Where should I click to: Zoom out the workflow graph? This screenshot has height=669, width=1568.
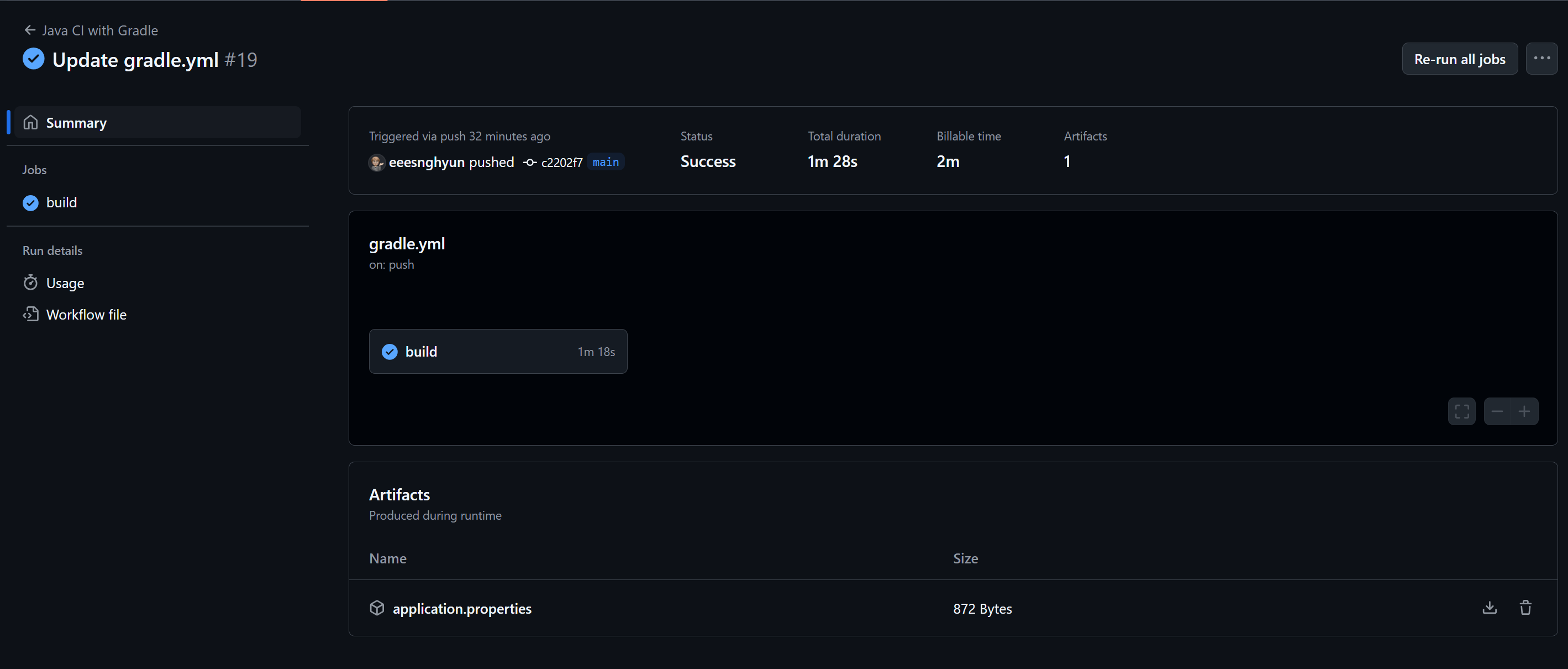[1497, 412]
